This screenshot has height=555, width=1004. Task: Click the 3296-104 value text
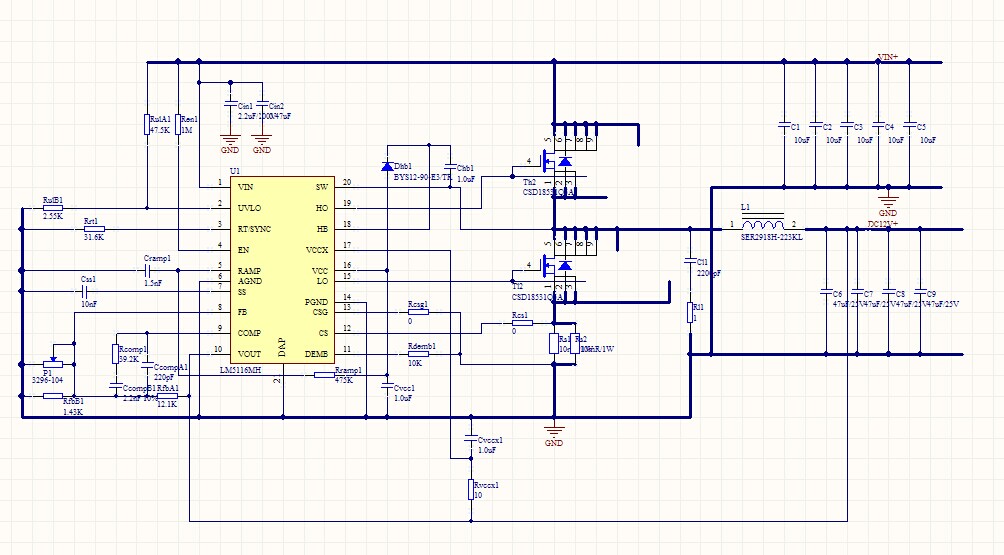[47, 380]
